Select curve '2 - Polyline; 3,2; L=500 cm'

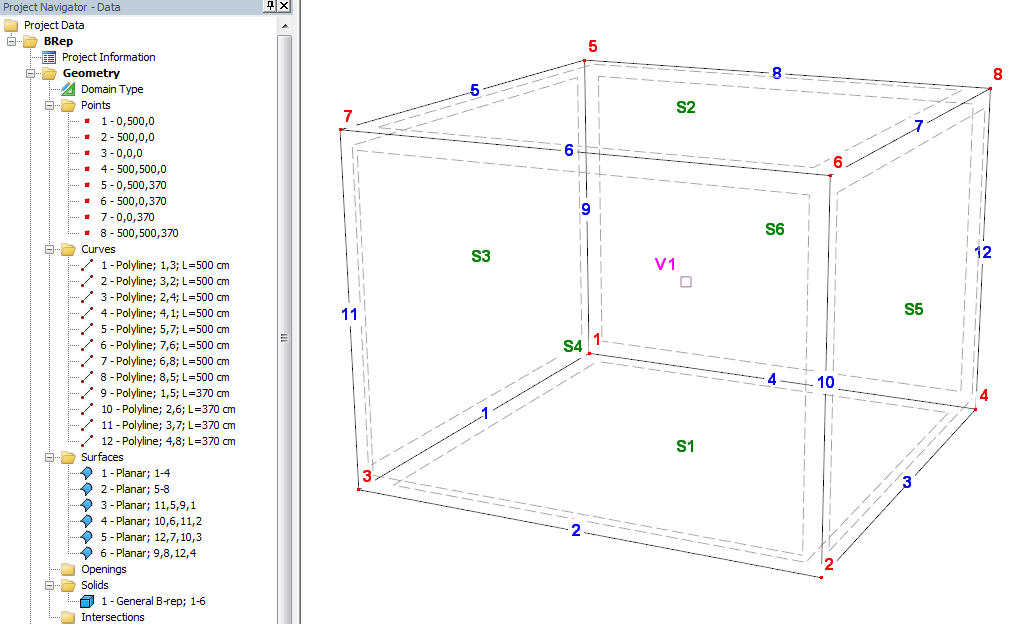(165, 282)
